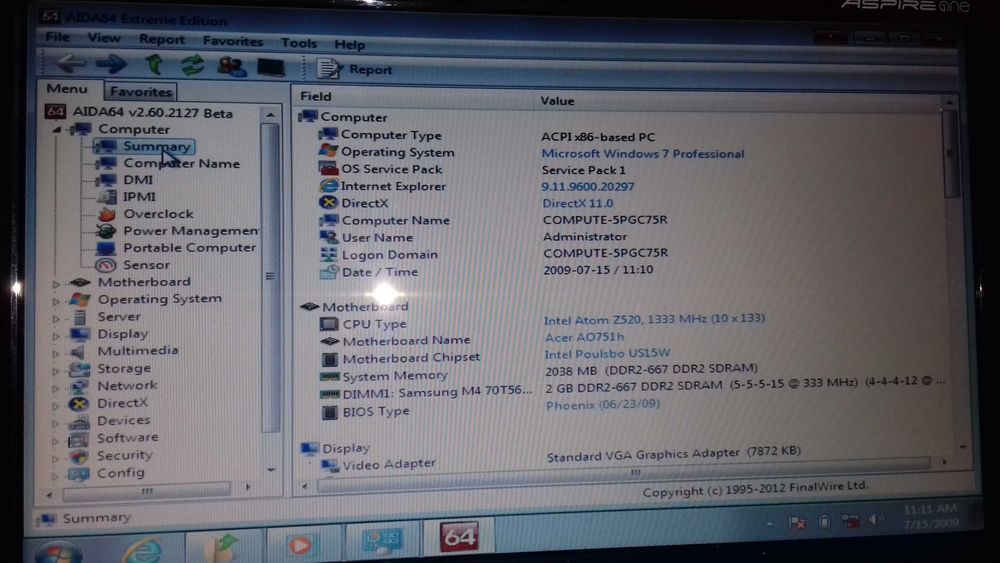Click the Forward arrow toolbar icon
Image resolution: width=1000 pixels, height=563 pixels.
coord(111,63)
